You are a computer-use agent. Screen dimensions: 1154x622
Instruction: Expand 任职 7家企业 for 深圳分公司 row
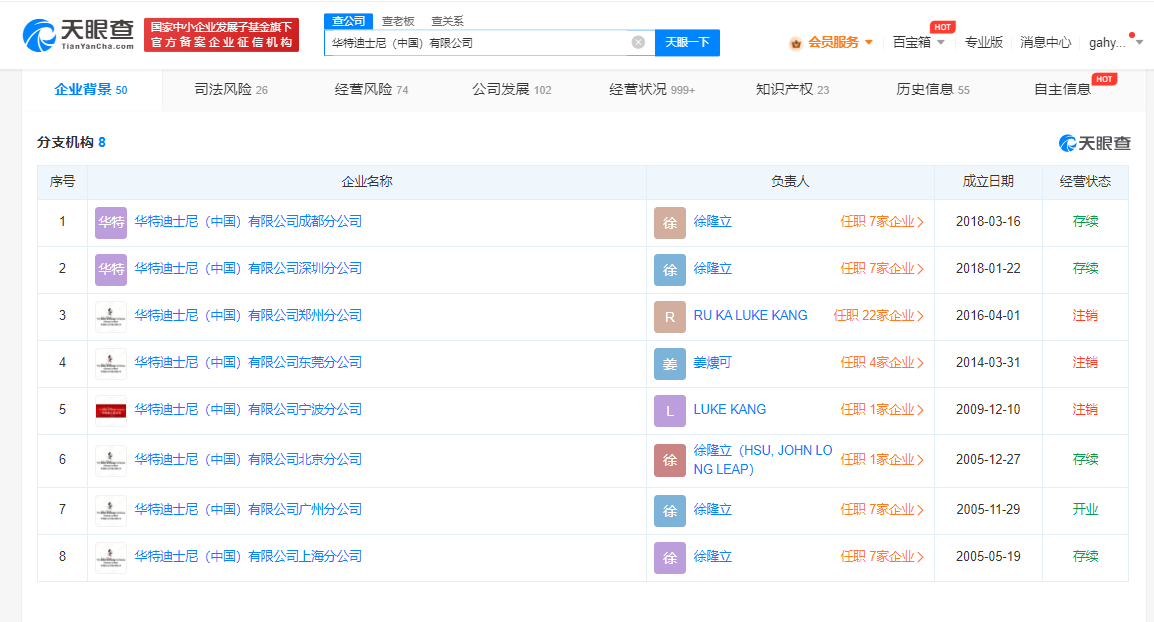(882, 269)
